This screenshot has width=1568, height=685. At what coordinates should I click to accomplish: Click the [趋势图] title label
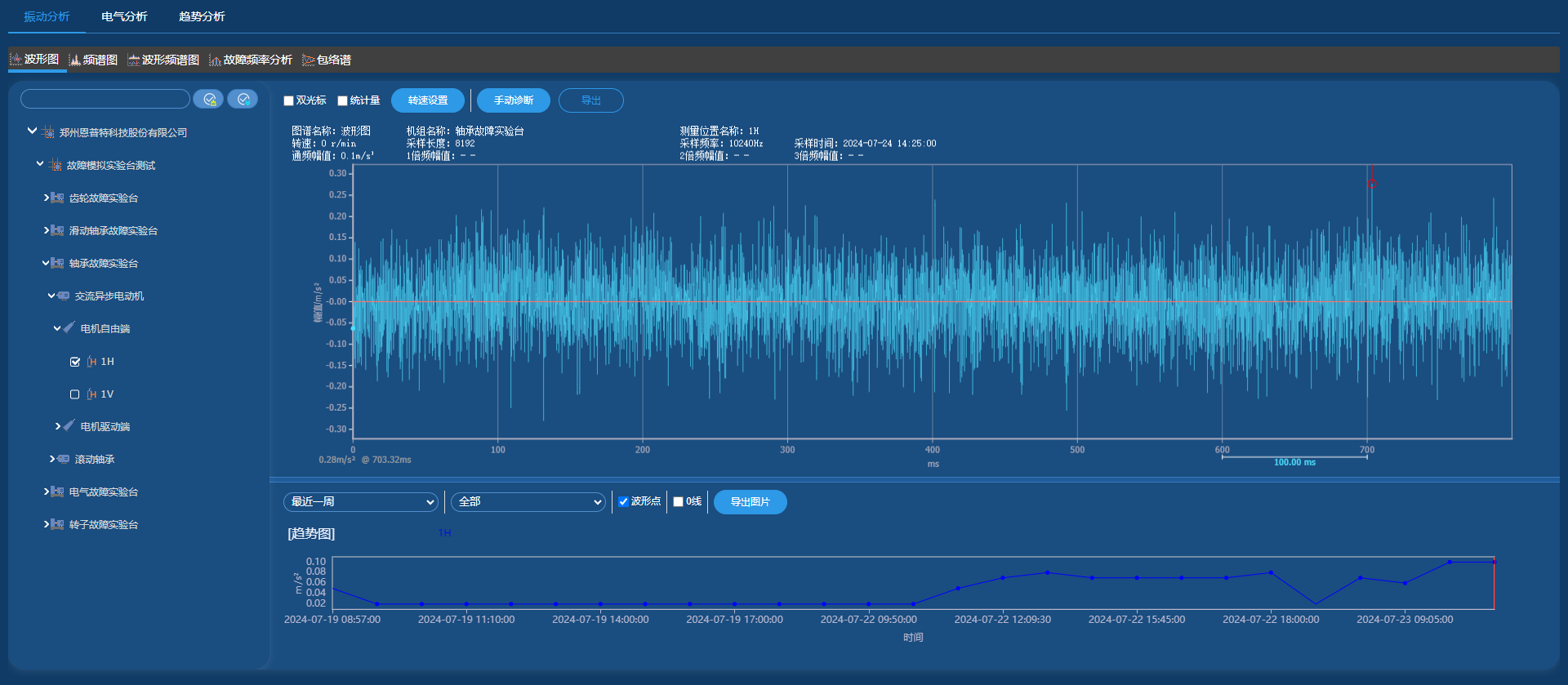coord(311,533)
